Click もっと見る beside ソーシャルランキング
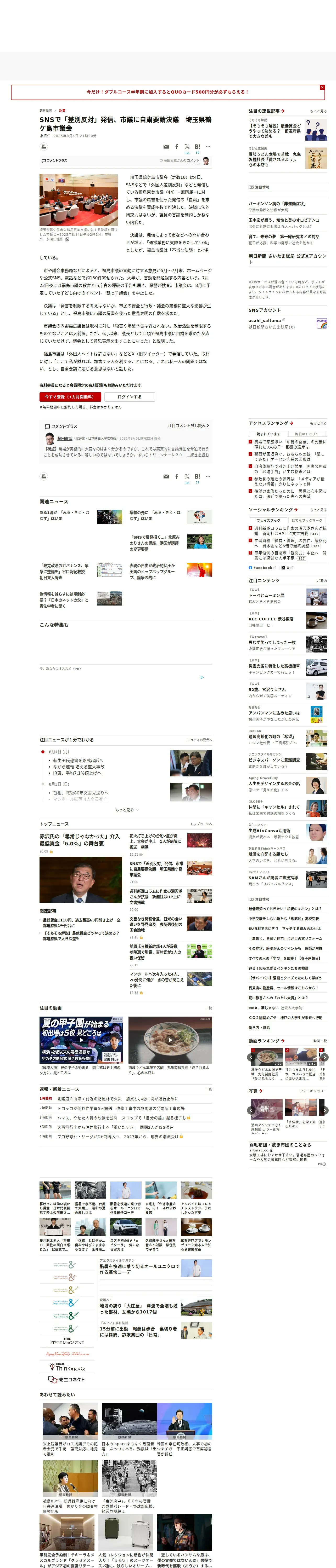This screenshot has width=336, height=1568. click(x=318, y=510)
